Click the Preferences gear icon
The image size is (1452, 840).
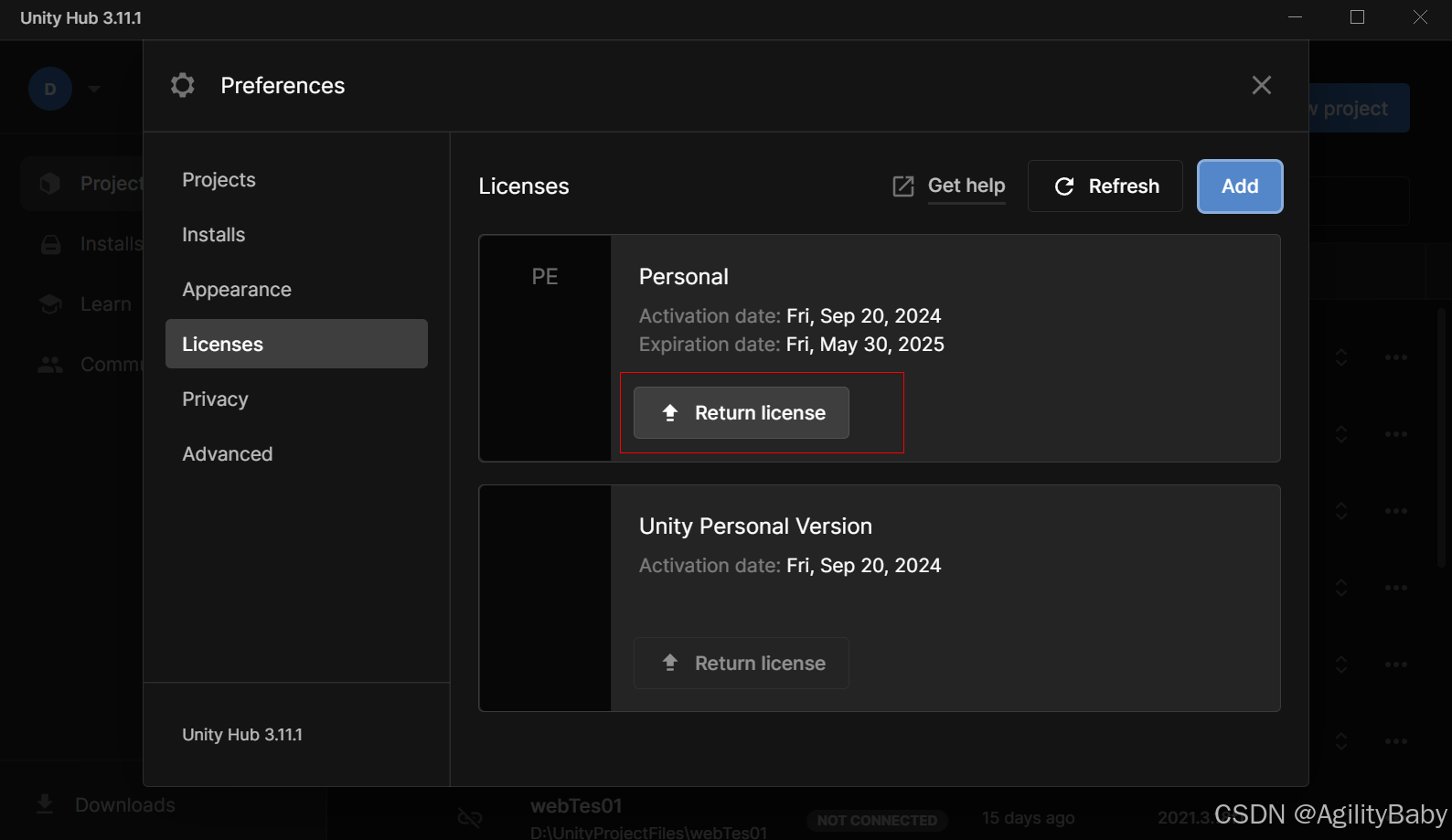(183, 85)
